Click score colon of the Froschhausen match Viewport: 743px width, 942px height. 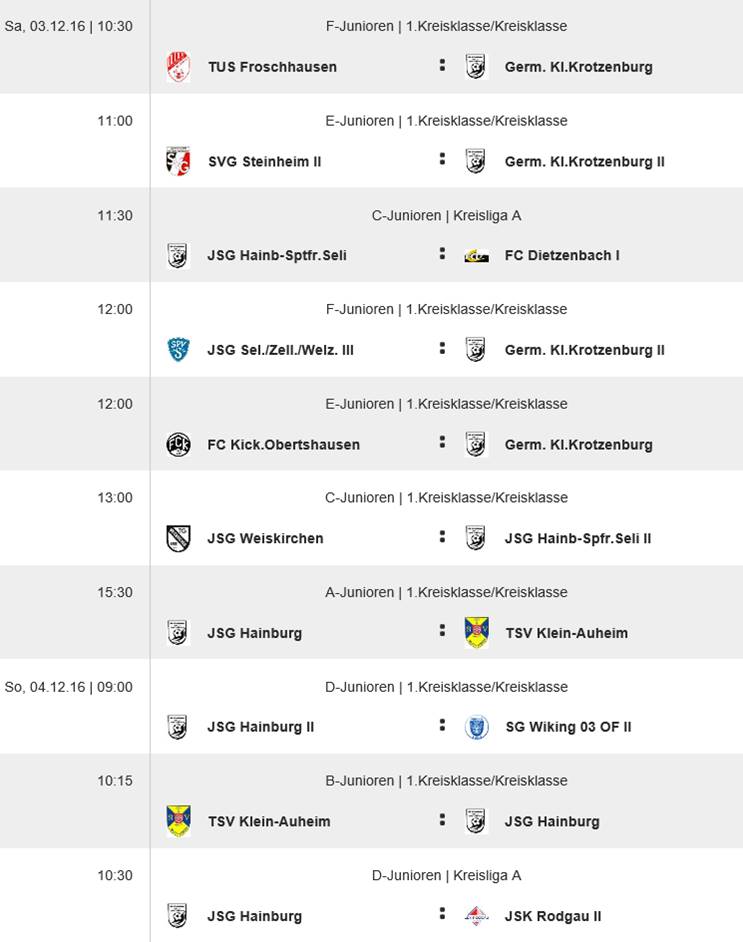442,66
